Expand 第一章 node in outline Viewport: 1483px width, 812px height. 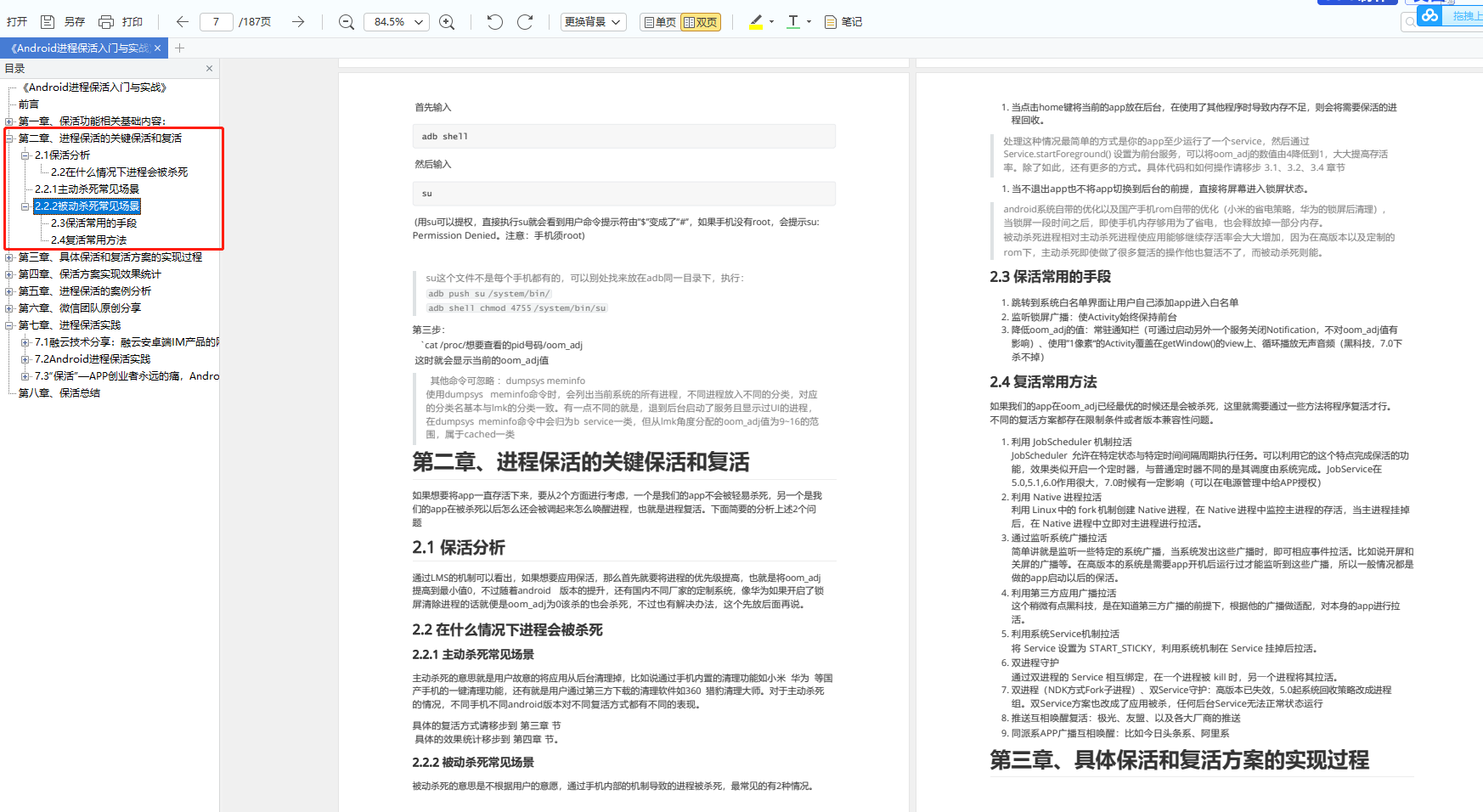[9, 121]
